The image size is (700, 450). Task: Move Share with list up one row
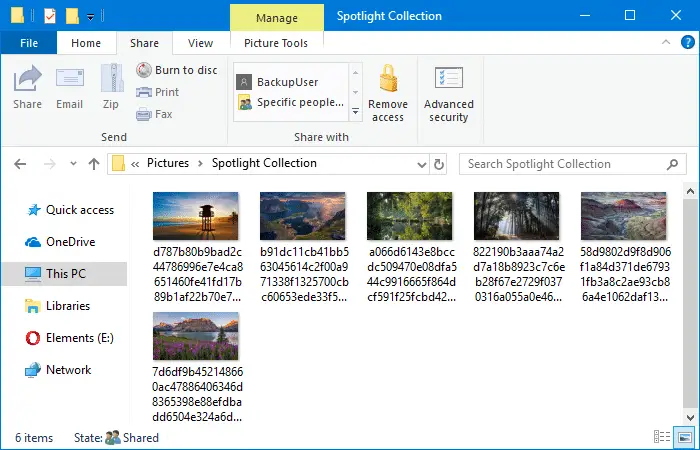click(355, 72)
